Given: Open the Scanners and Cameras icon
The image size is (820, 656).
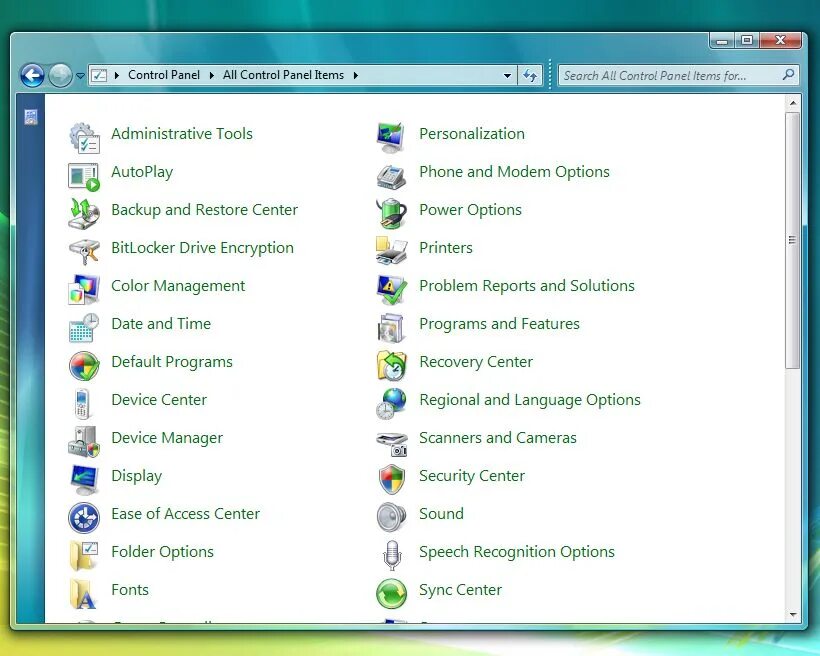Looking at the screenshot, I should pyautogui.click(x=392, y=444).
